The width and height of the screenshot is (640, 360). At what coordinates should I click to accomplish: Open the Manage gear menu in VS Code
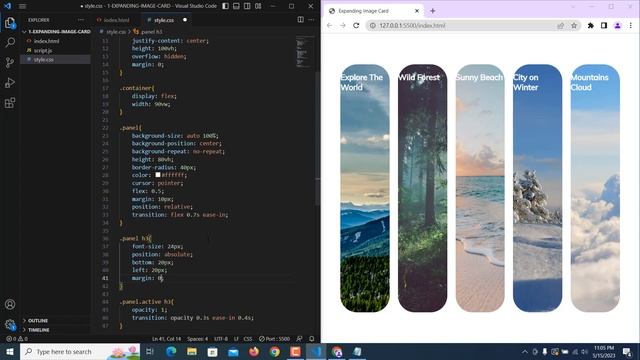click(10, 325)
